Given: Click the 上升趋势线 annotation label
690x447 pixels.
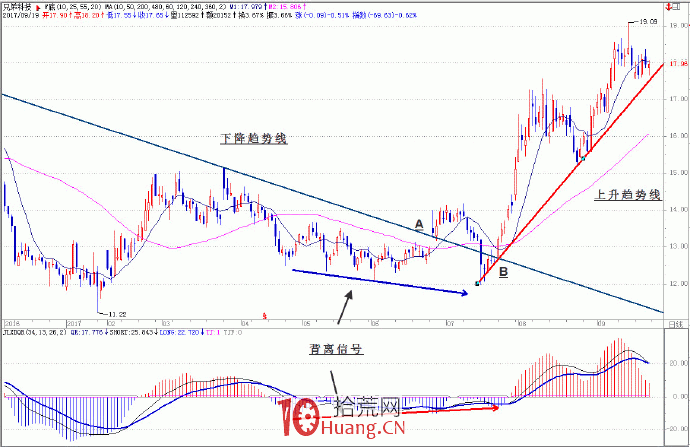Looking at the screenshot, I should 628,195.
